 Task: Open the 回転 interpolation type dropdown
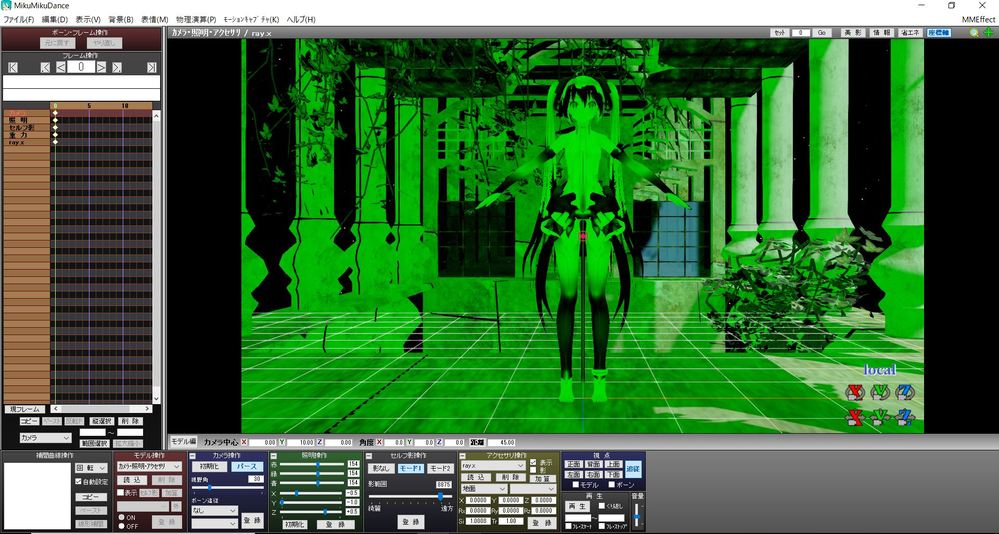pyautogui.click(x=92, y=468)
